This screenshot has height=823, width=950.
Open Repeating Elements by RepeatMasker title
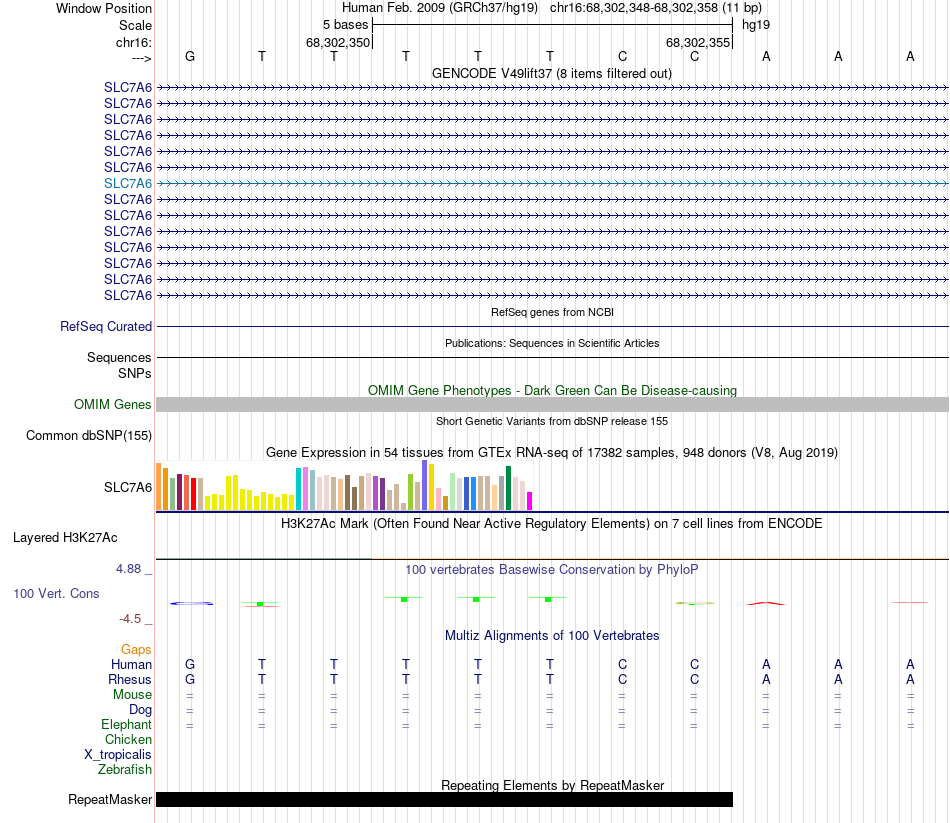point(552,785)
